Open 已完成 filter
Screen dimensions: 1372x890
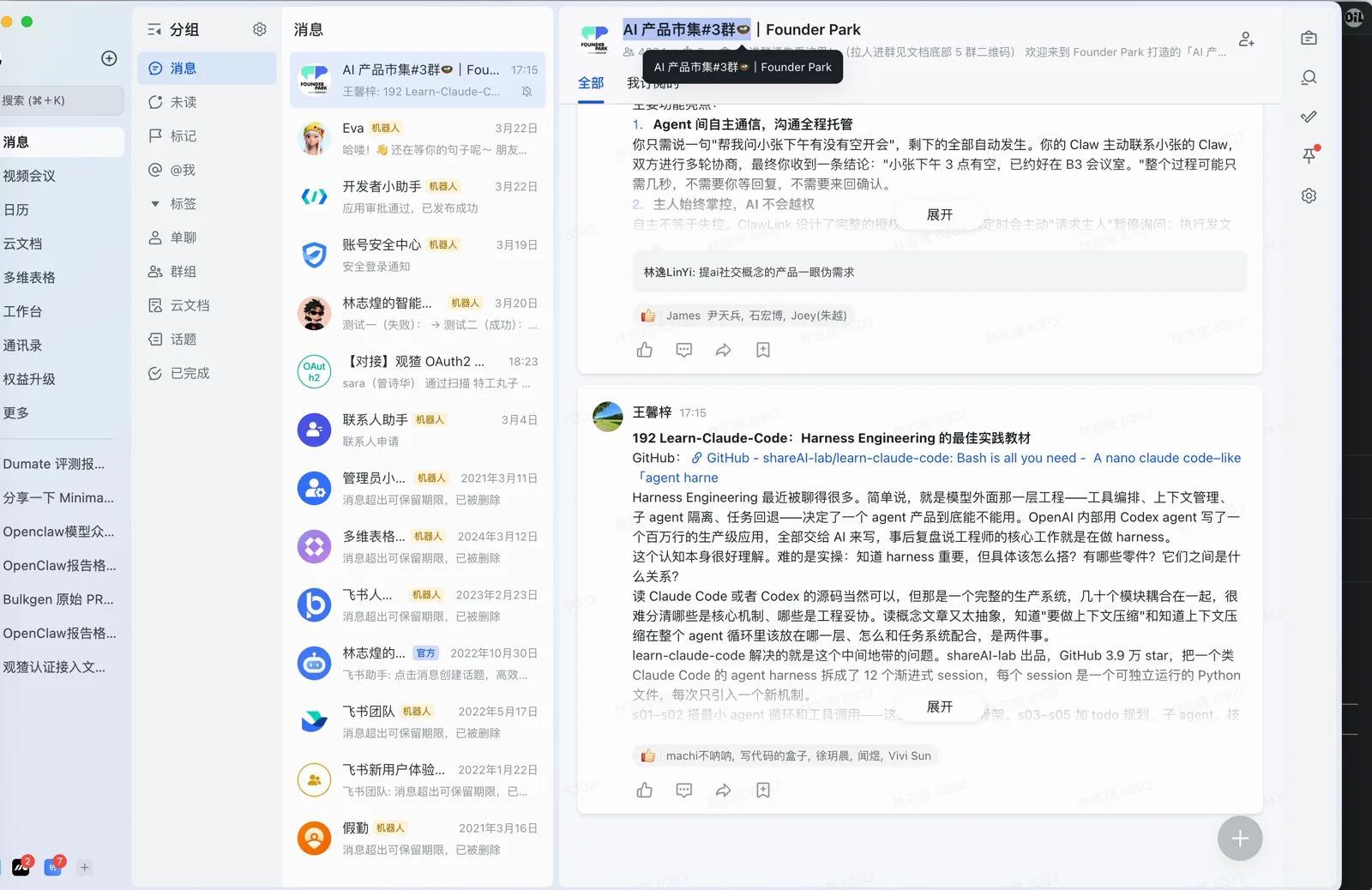pyautogui.click(x=207, y=373)
